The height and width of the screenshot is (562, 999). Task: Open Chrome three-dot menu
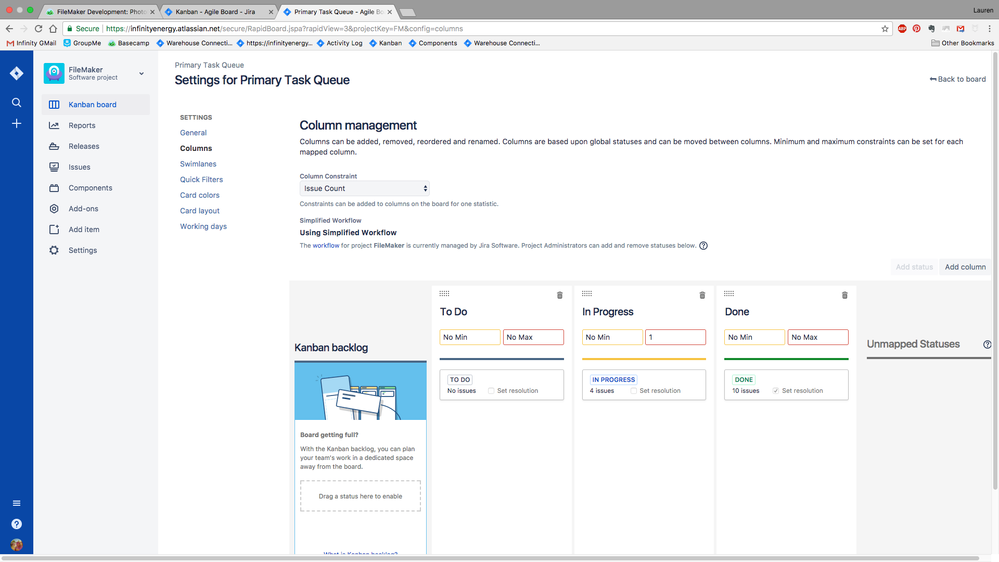[989, 29]
